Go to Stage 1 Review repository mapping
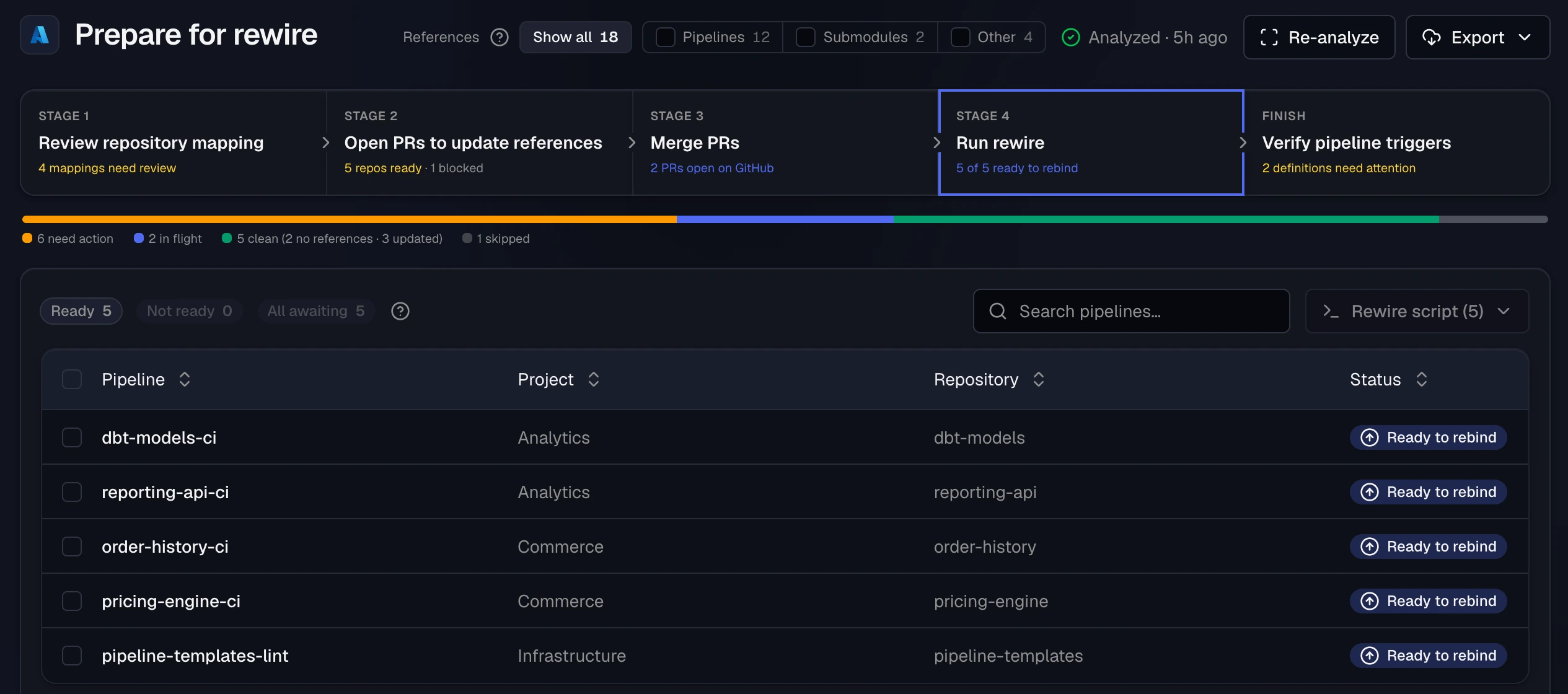 click(x=174, y=143)
